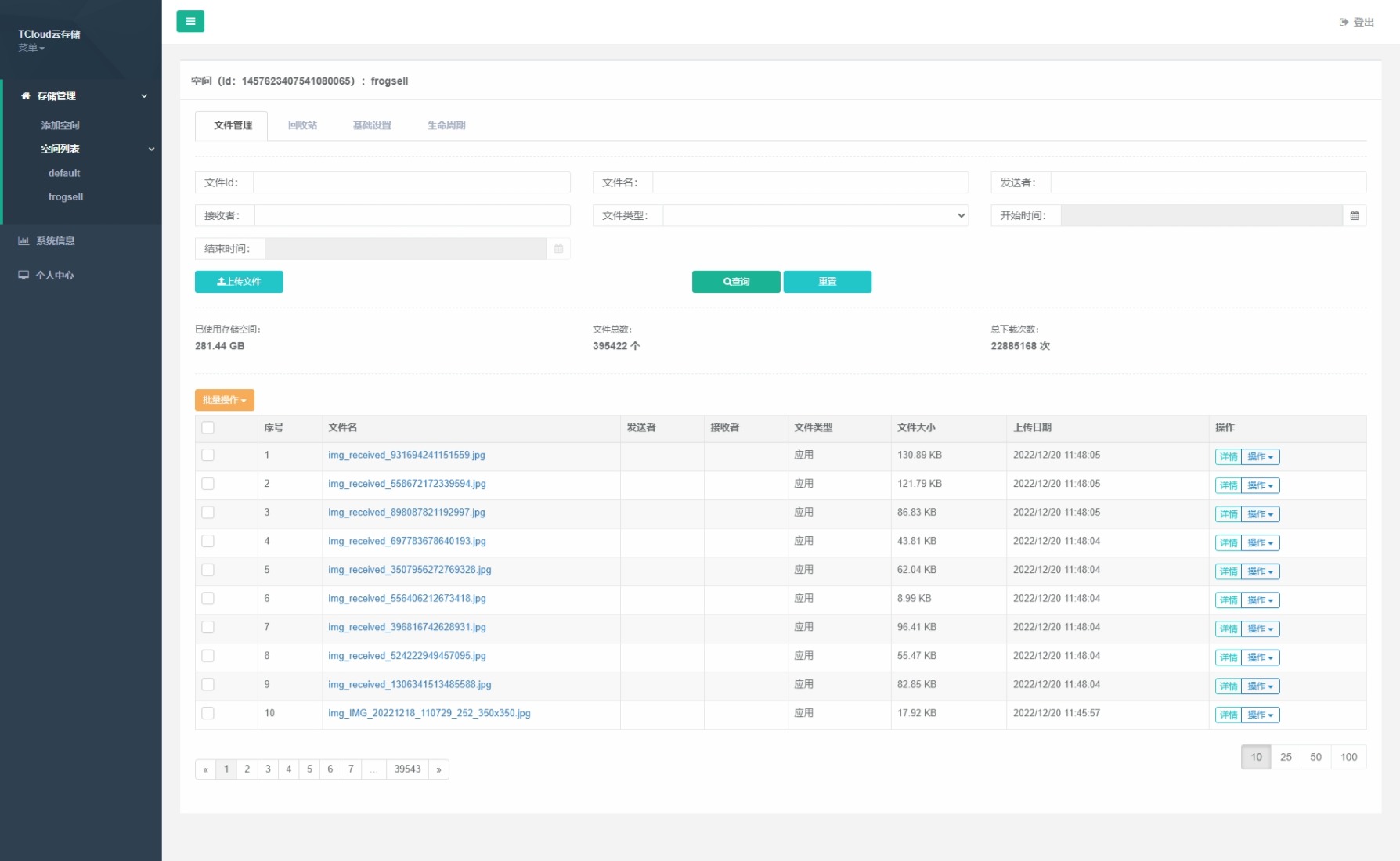
Task: Open file img_IMG_20221218_110729_252_350x350.jpg
Action: (x=429, y=713)
